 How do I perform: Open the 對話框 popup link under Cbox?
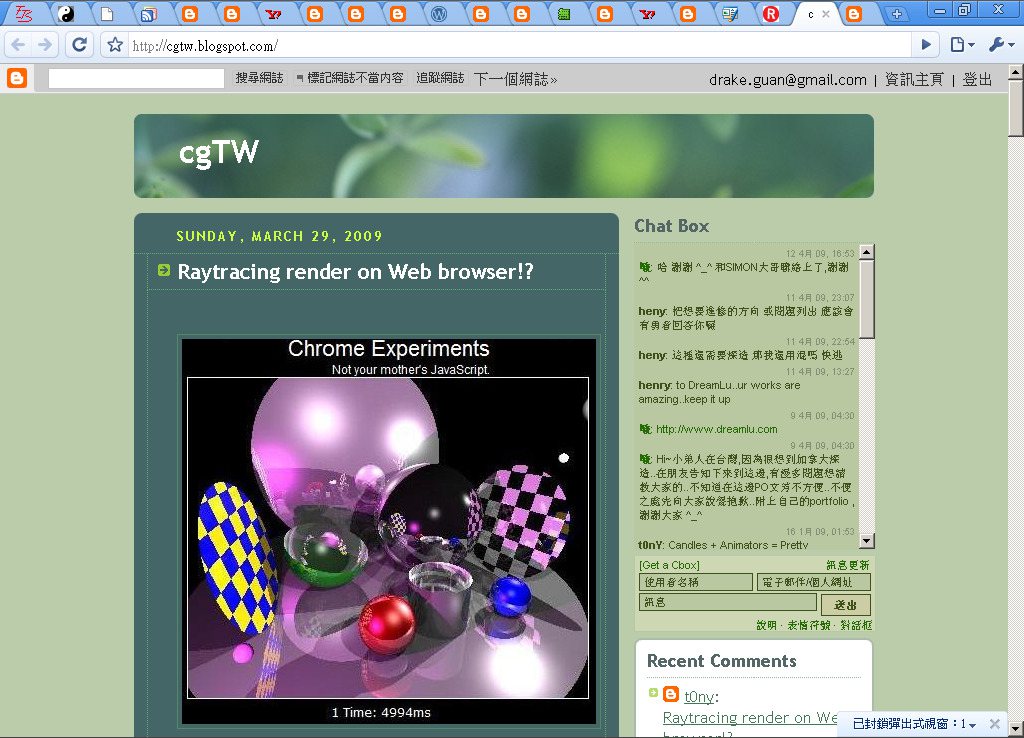pyautogui.click(x=856, y=625)
